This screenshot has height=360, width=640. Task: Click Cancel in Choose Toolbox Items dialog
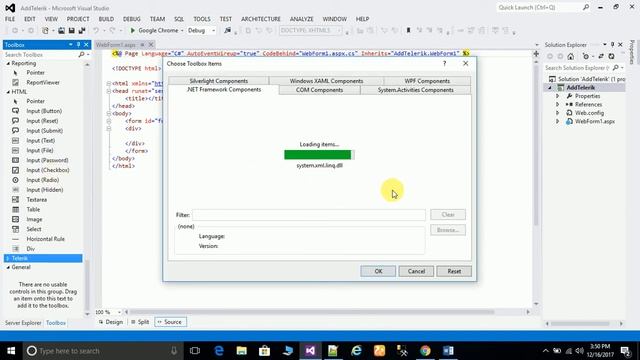[x=416, y=271]
